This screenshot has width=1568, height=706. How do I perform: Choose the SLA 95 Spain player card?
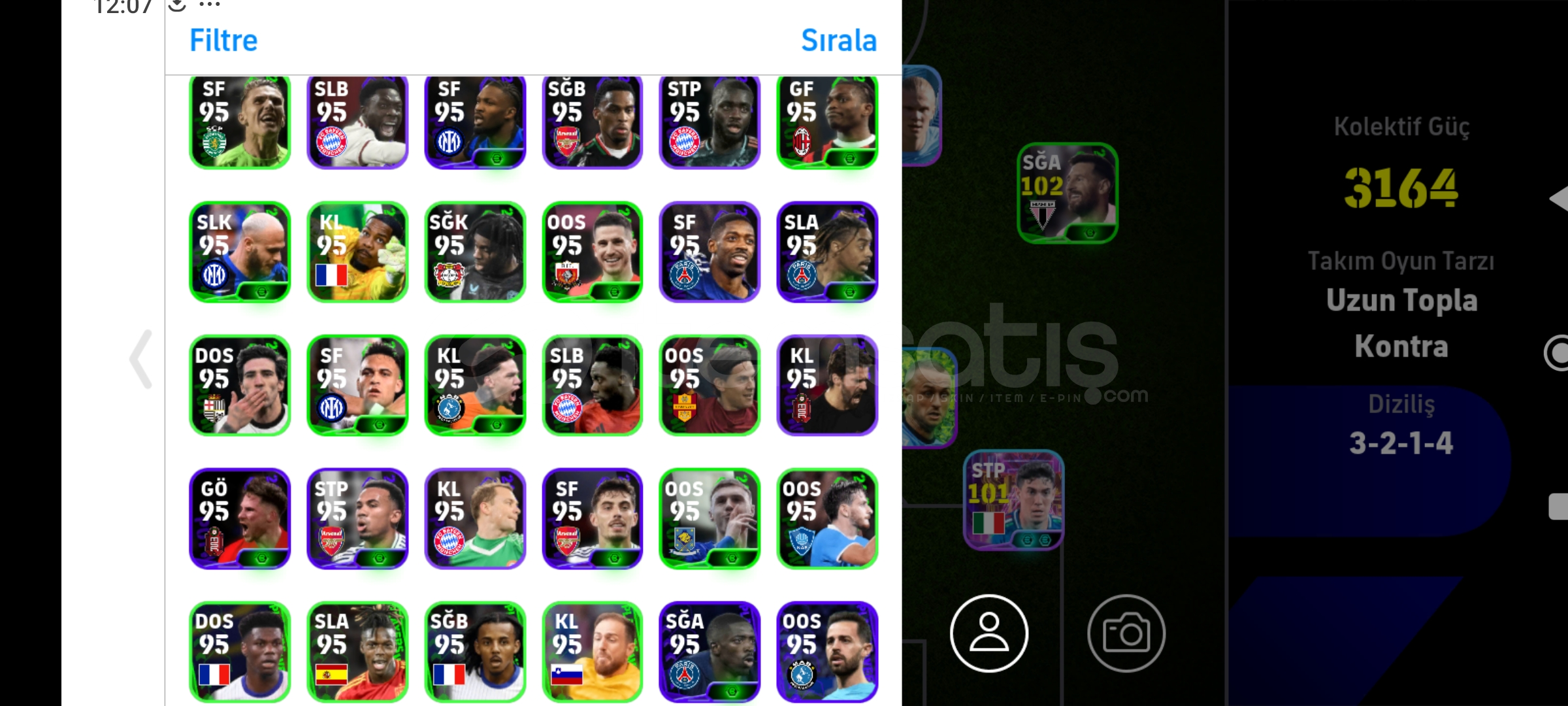coord(357,652)
